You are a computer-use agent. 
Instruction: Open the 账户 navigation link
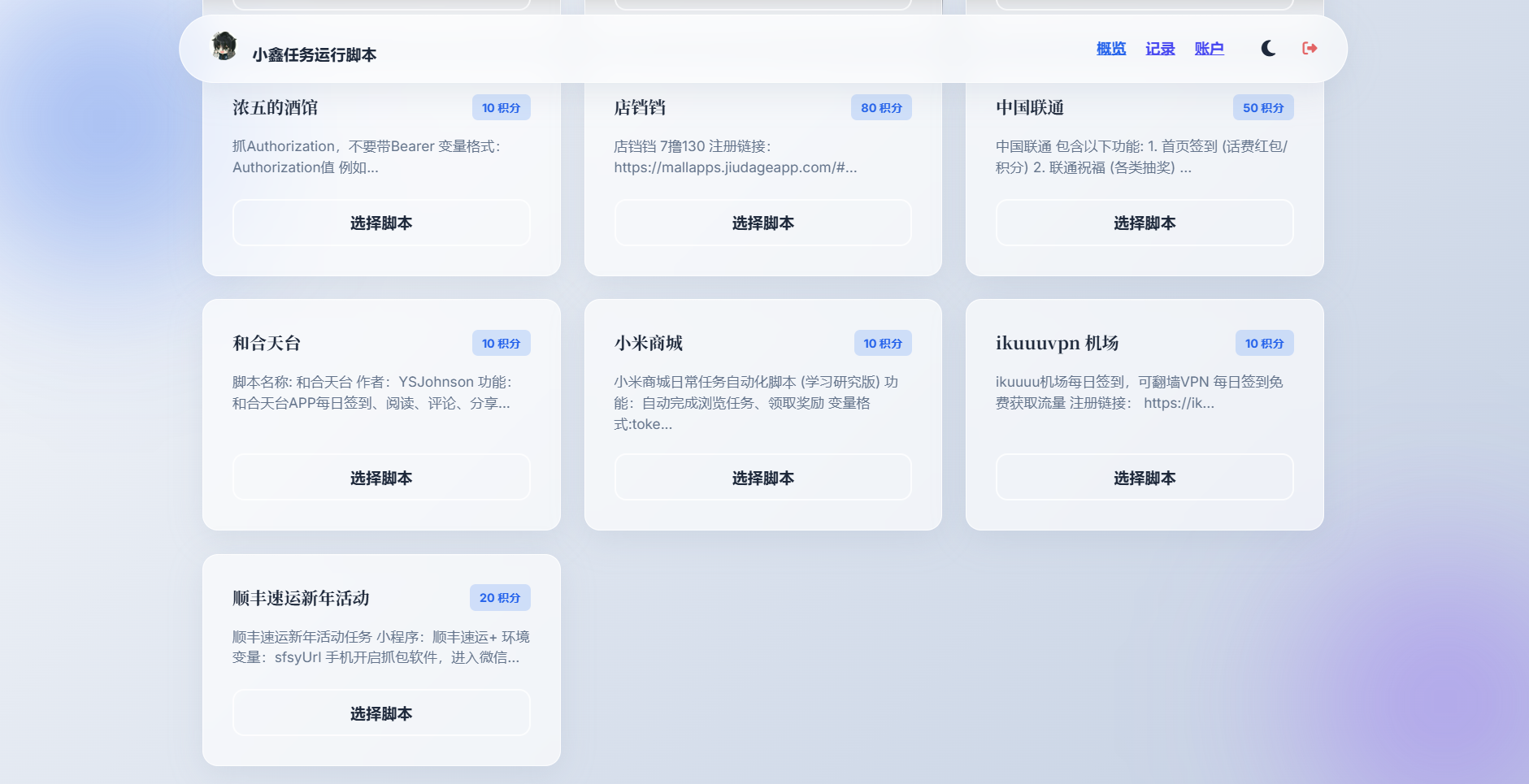[1210, 48]
